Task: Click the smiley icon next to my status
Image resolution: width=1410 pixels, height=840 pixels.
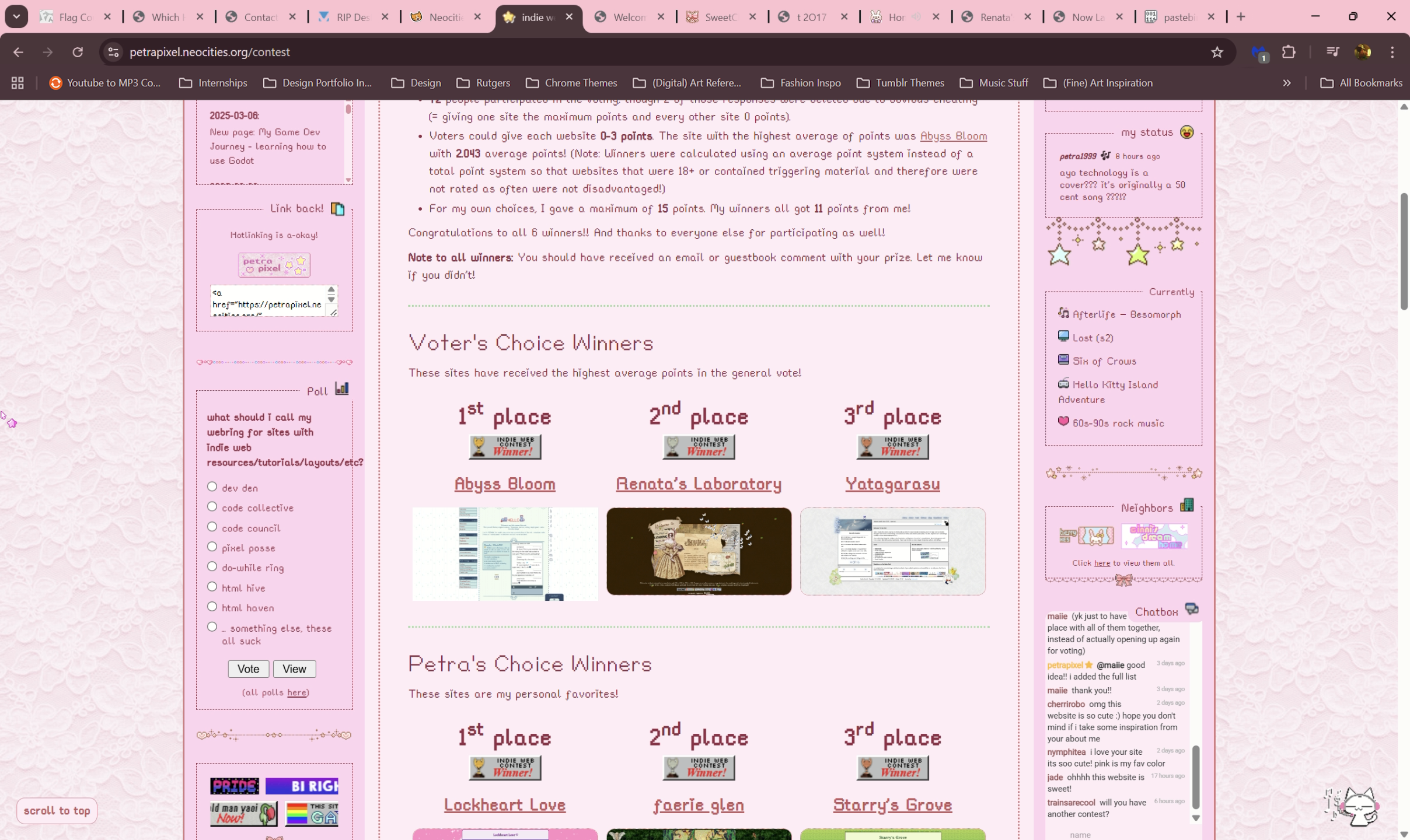Action: click(x=1186, y=132)
